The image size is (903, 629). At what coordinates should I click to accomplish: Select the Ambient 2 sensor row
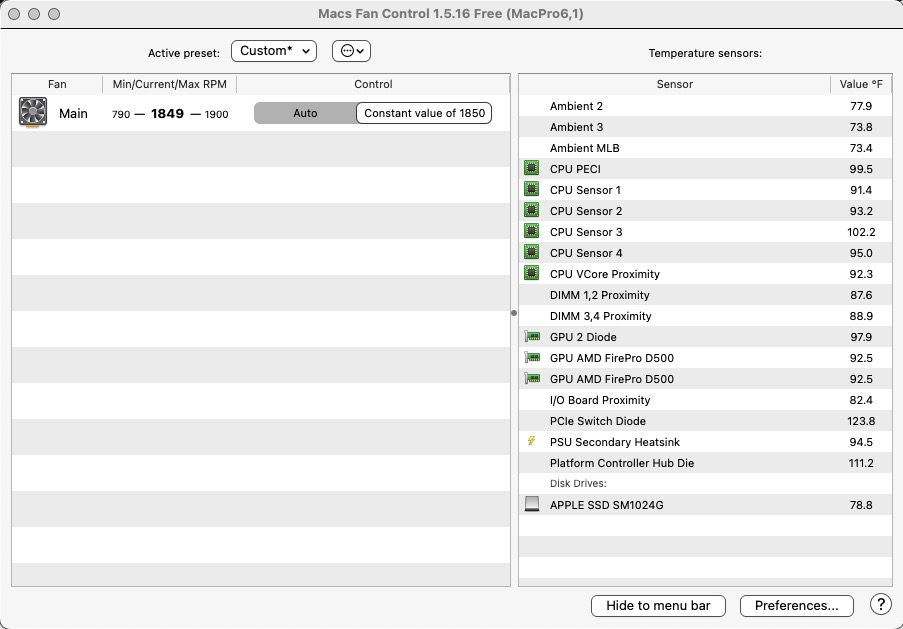(705, 106)
